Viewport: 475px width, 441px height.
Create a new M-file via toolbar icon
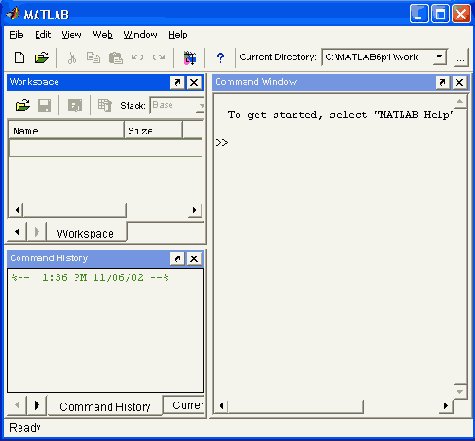[19, 57]
